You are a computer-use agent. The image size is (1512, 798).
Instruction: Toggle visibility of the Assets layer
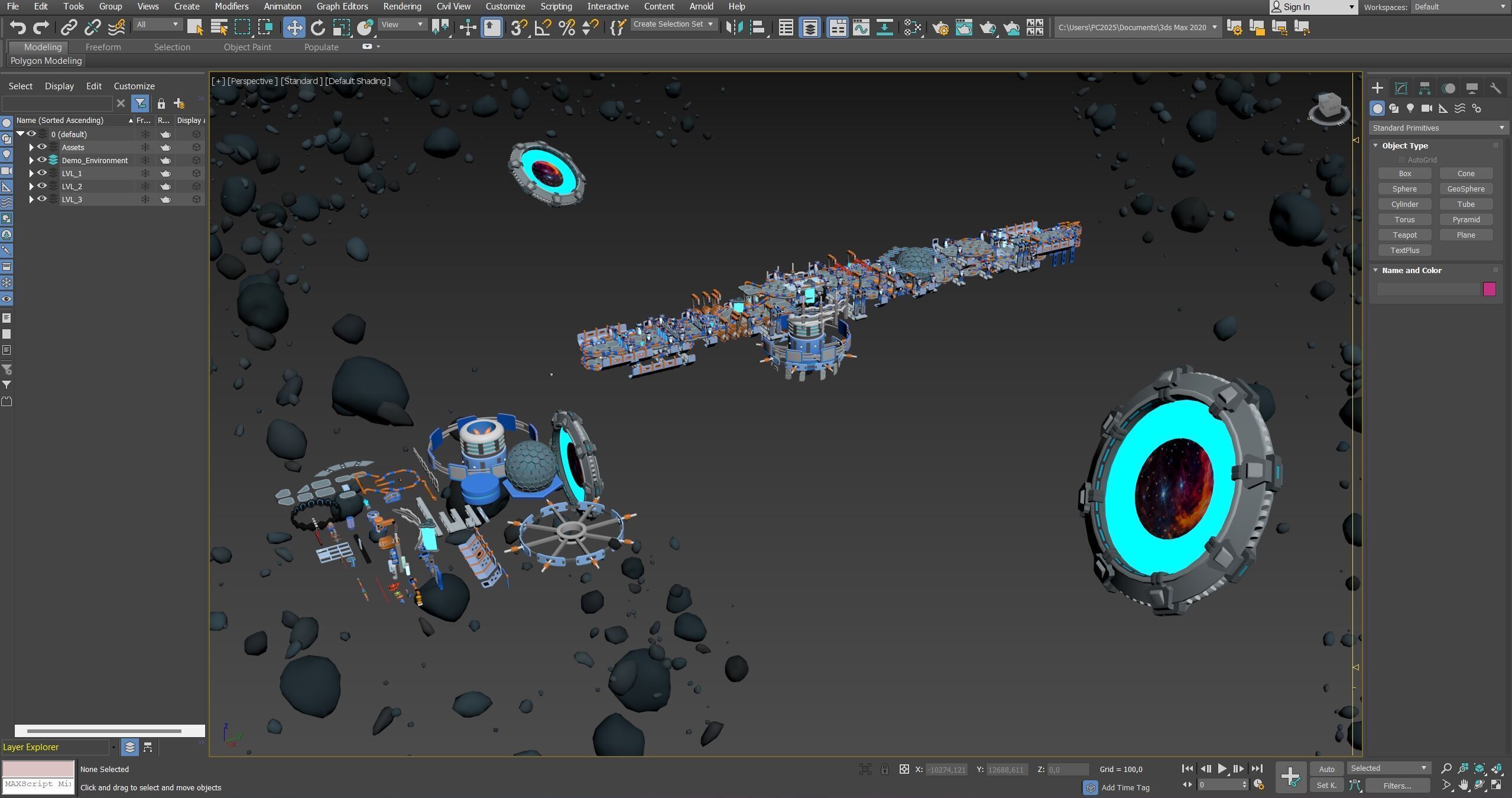pos(42,147)
